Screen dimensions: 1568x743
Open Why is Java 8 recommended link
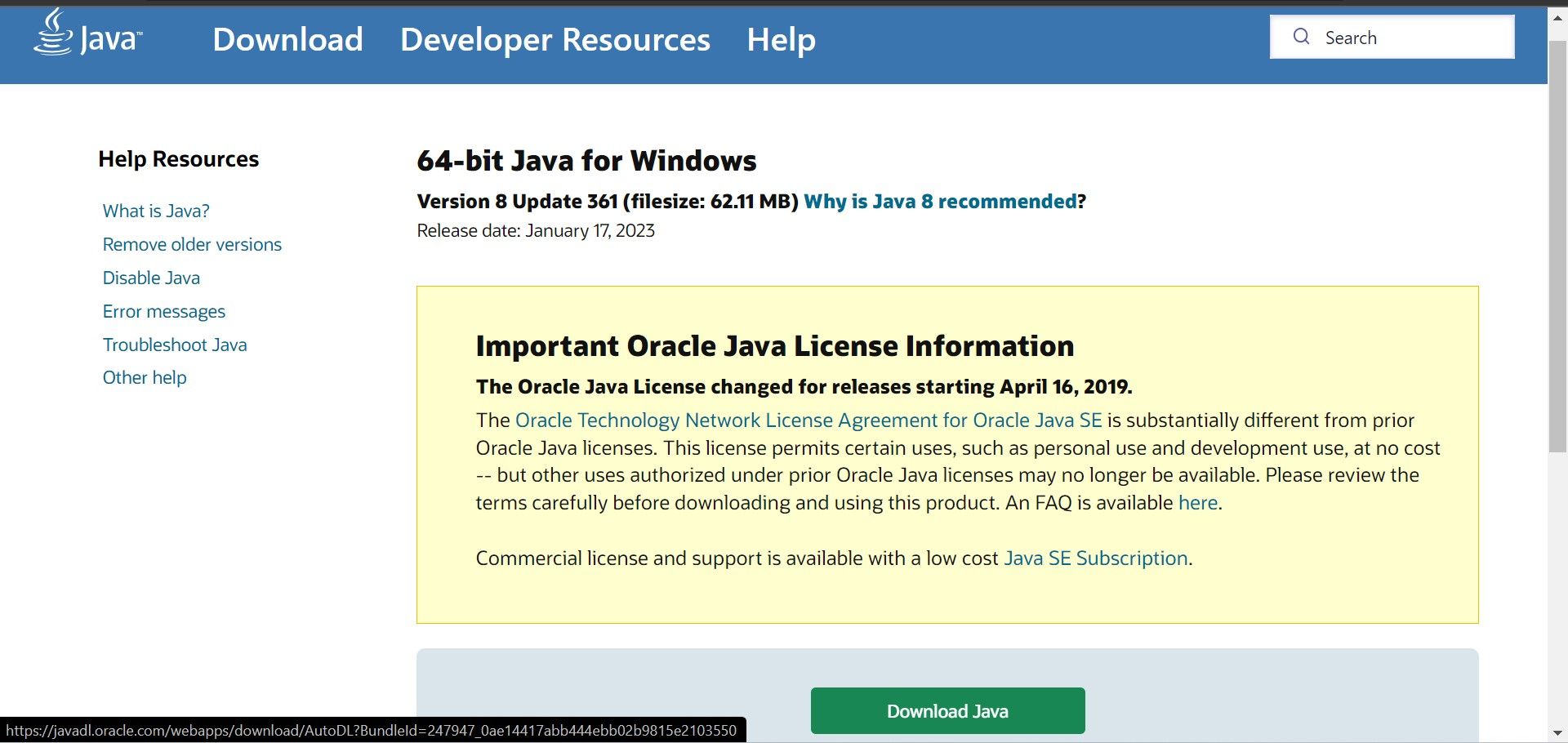[939, 201]
